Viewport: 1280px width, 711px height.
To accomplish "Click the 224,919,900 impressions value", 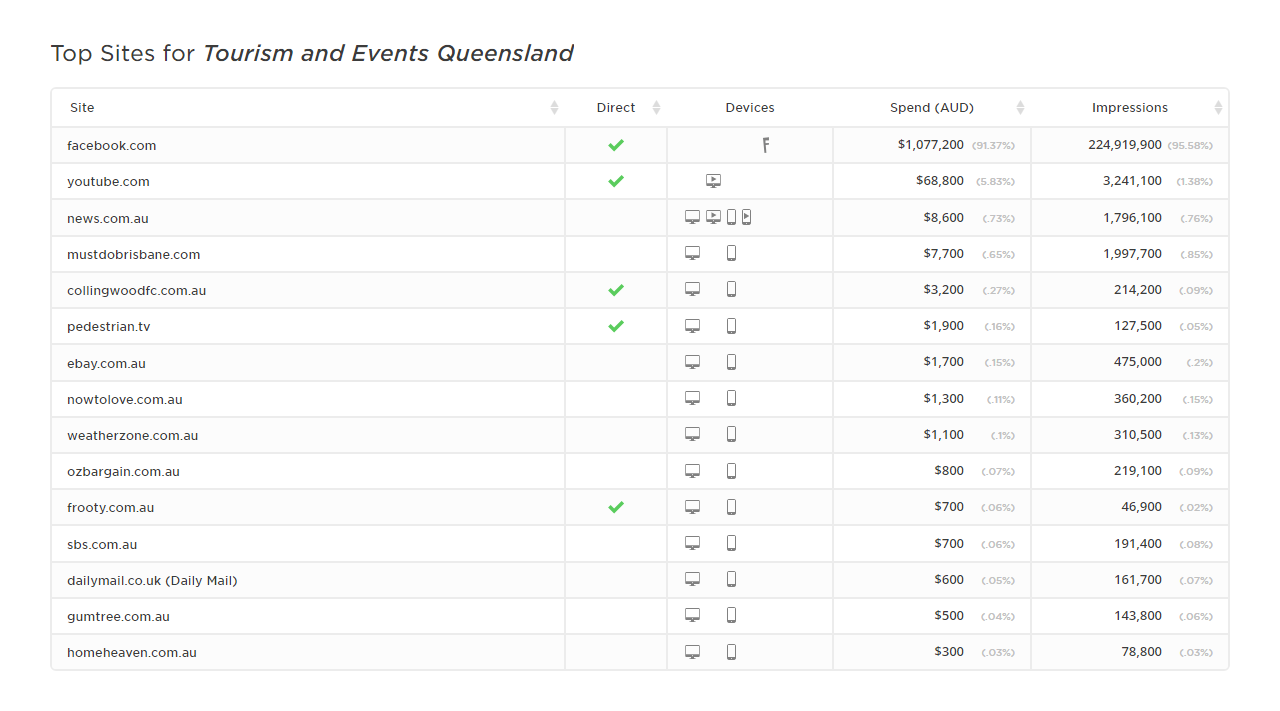I will pyautogui.click(x=1125, y=145).
